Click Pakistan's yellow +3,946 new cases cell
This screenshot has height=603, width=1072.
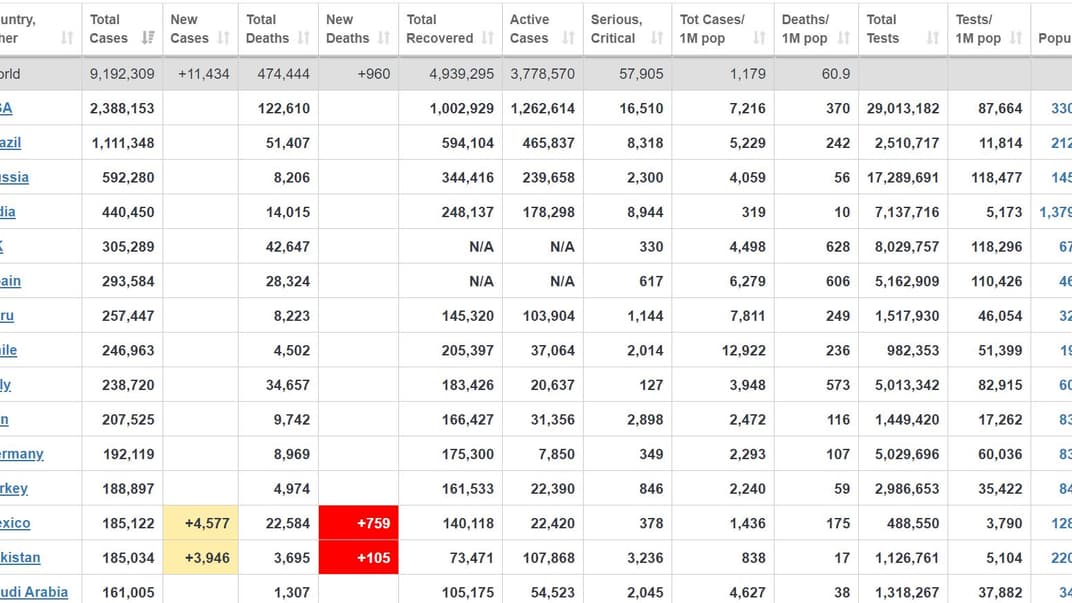coord(200,558)
